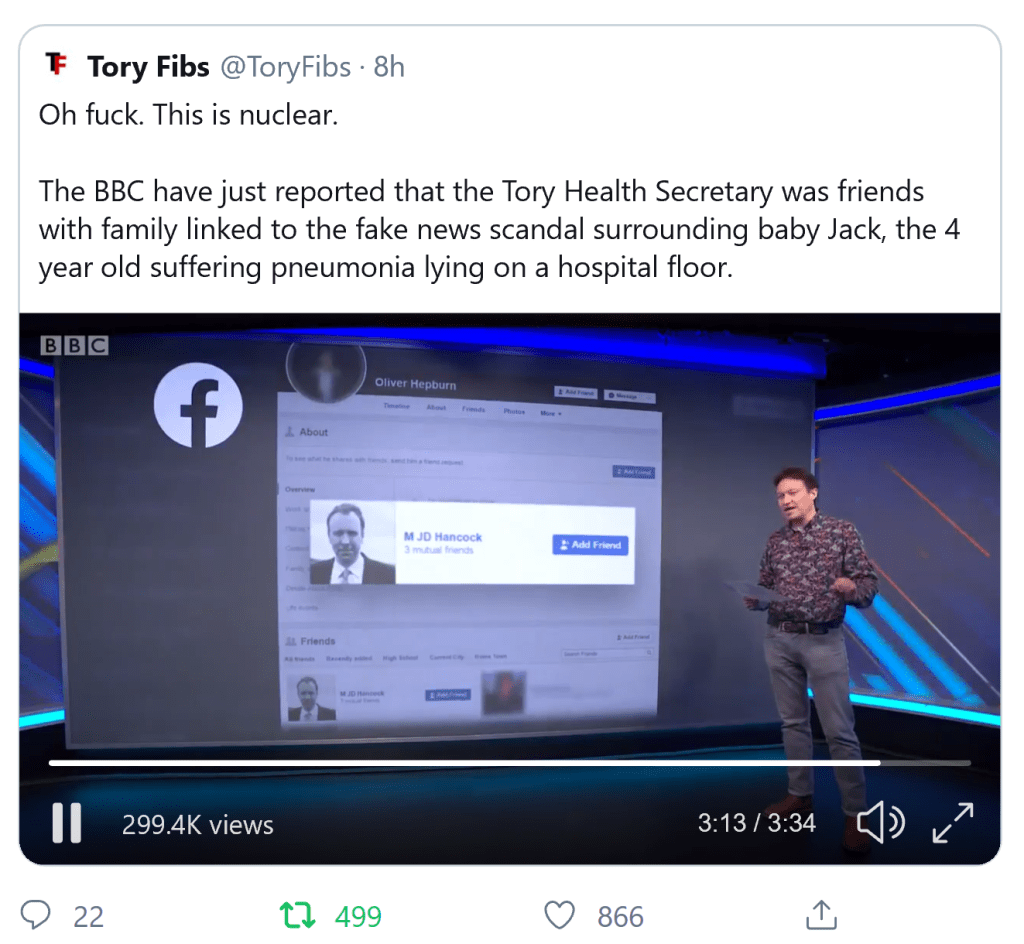Click the 299.4K views counter
Screen dimensions: 1024x944
(x=197, y=825)
